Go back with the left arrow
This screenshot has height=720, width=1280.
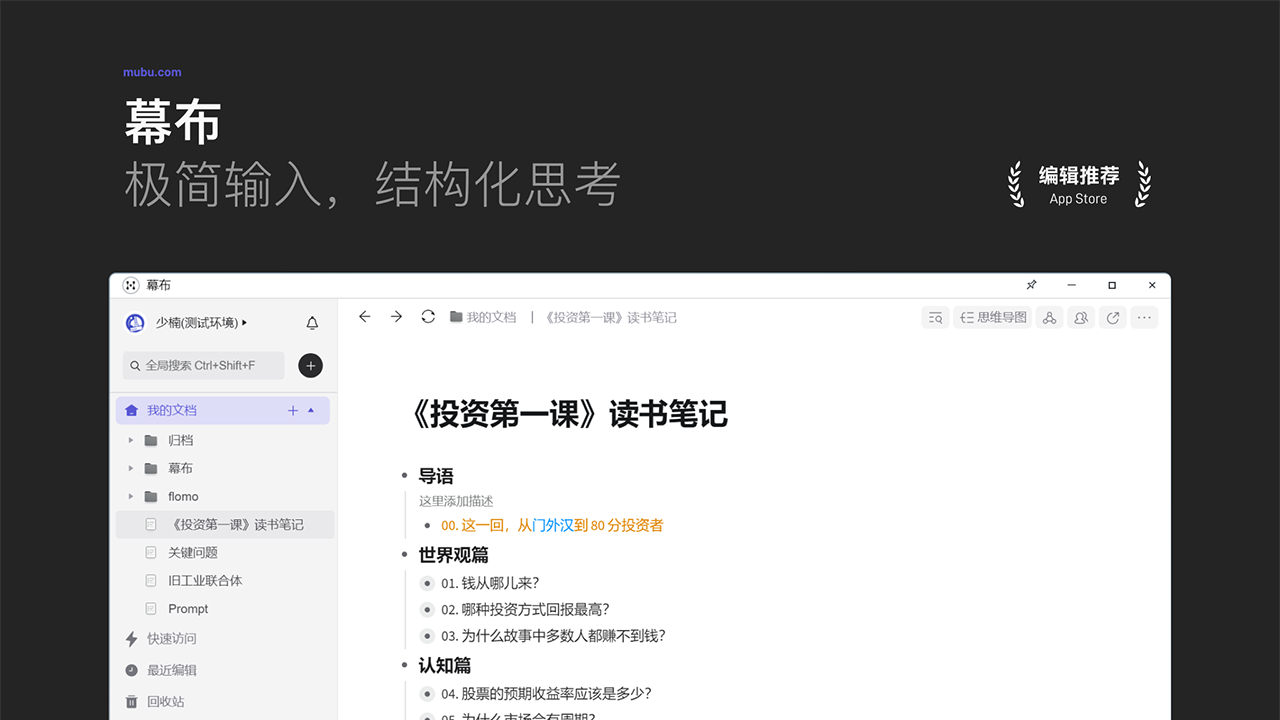[364, 317]
